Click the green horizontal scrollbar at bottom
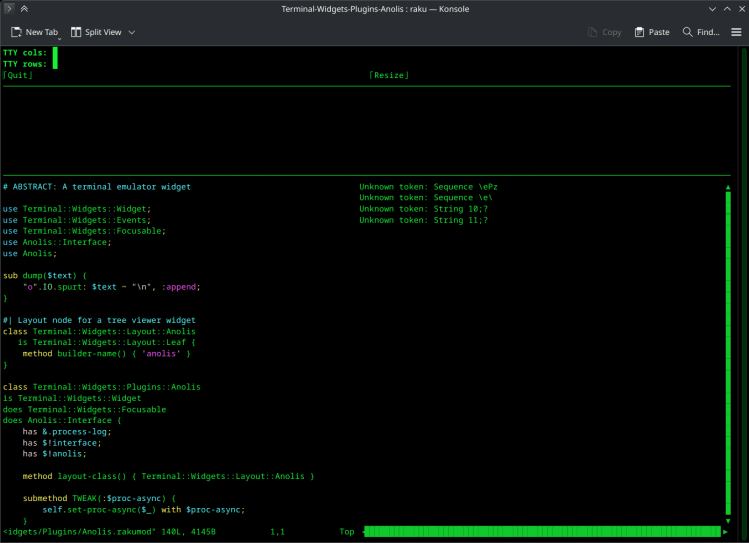The width and height of the screenshot is (749, 543). [x=542, y=532]
